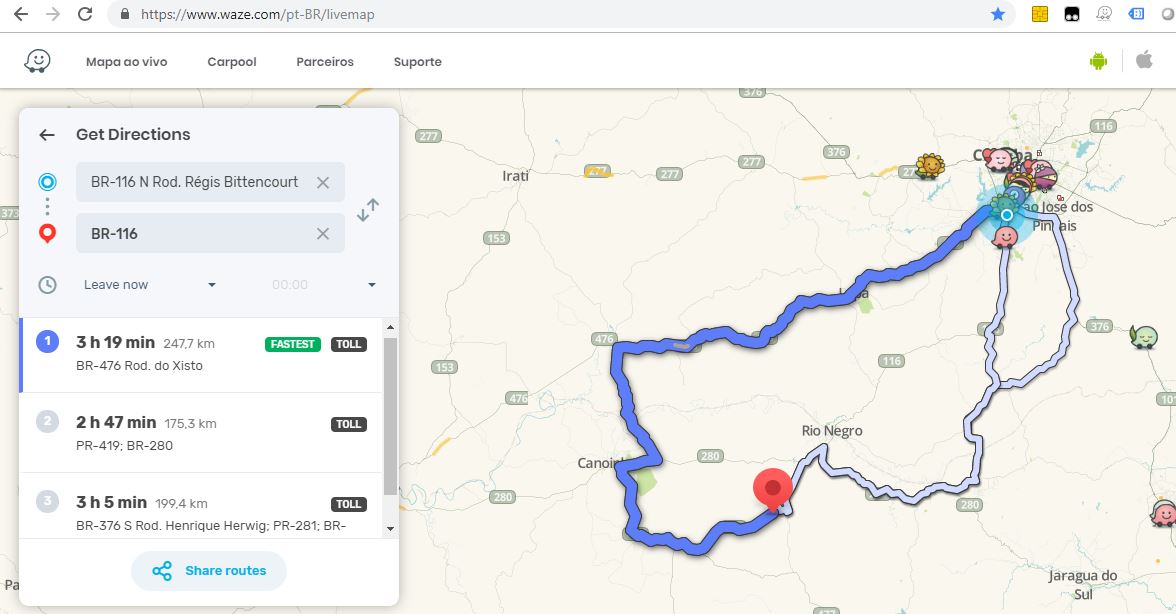Click the sunflower Wazer icon on map

tap(930, 166)
